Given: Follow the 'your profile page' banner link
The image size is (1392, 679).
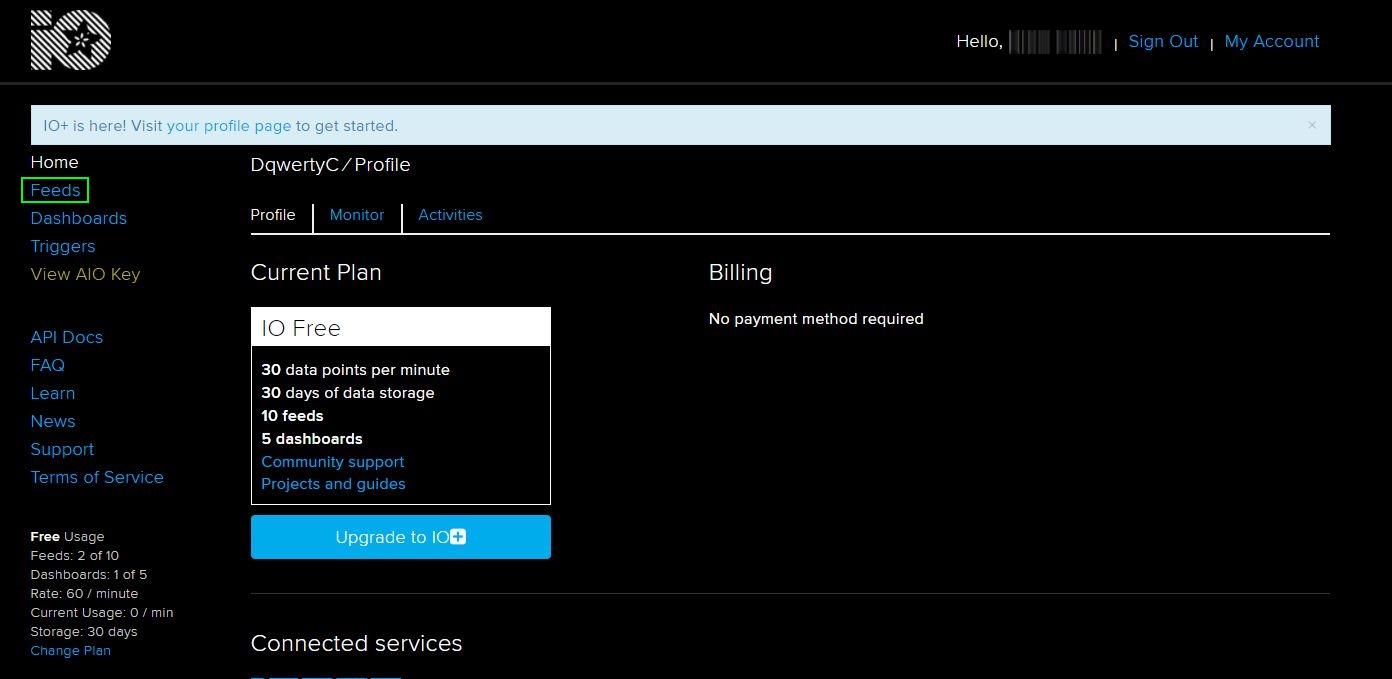Looking at the screenshot, I should [x=229, y=126].
